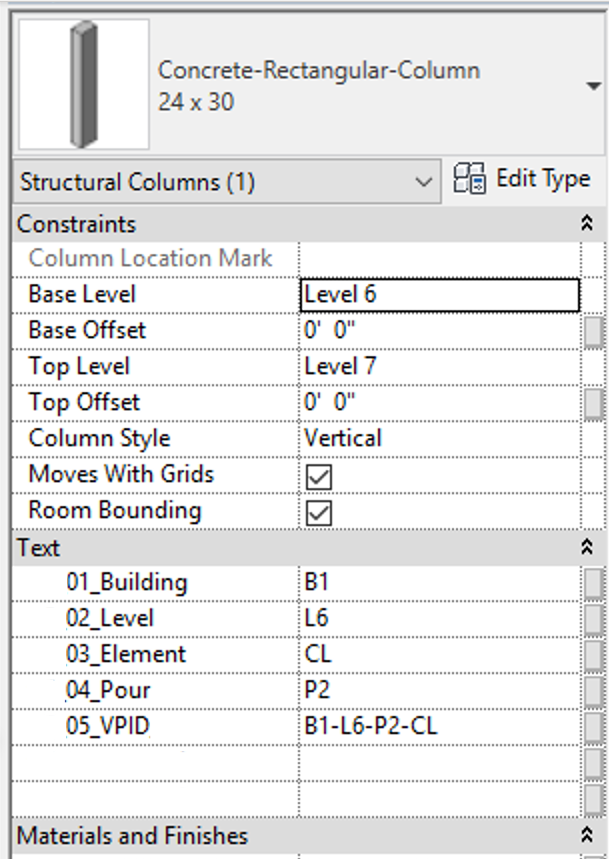Click the small button beside 03_Element
Viewport: 609px width, 859px height.
[x=594, y=655]
